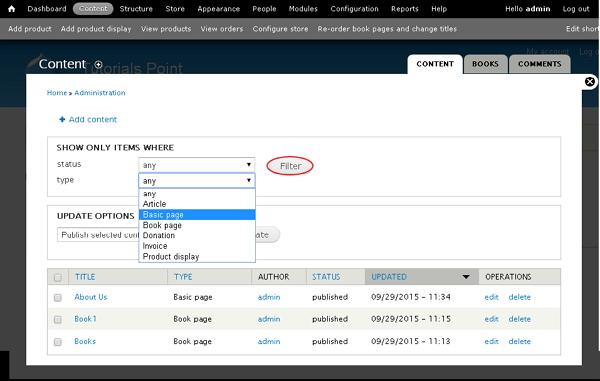Screen dimensions: 600x381
Task: Click admin author link in About Us row
Action: [269, 297]
